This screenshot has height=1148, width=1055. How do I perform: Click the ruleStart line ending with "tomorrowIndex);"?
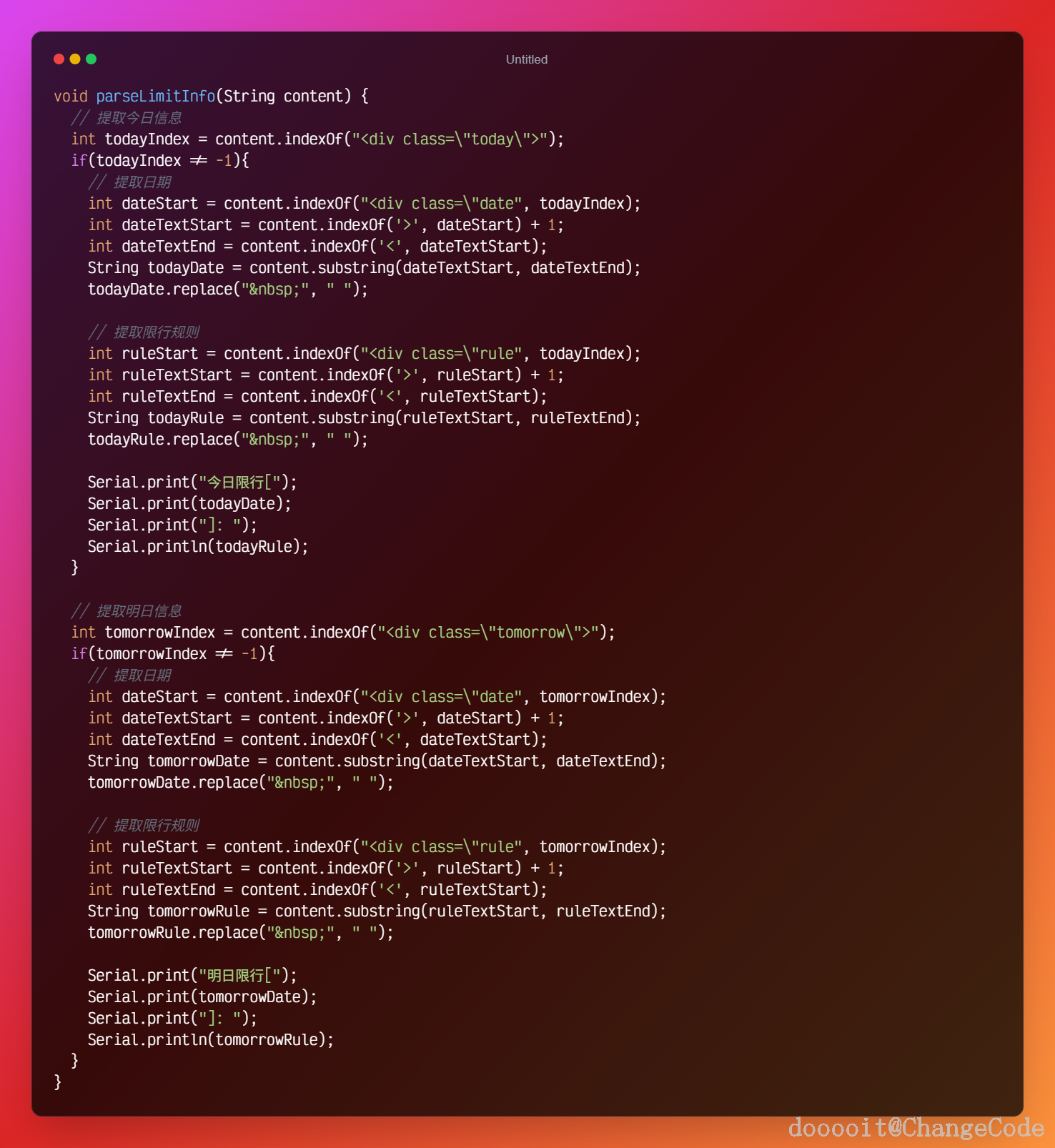click(x=377, y=847)
